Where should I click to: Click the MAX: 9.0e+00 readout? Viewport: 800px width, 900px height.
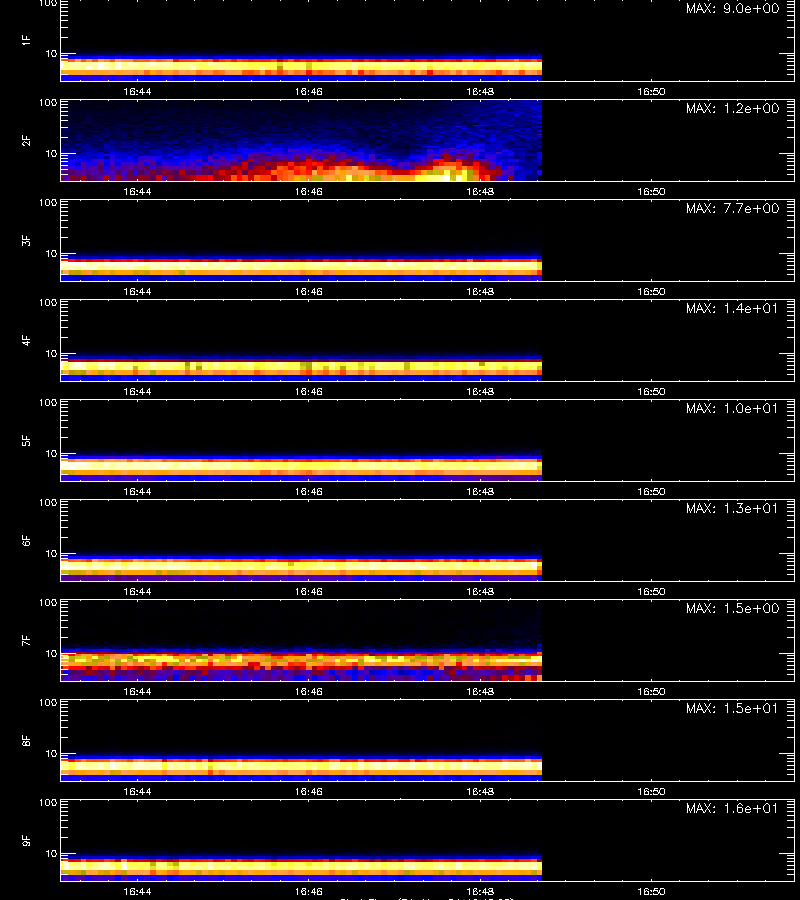(732, 9)
